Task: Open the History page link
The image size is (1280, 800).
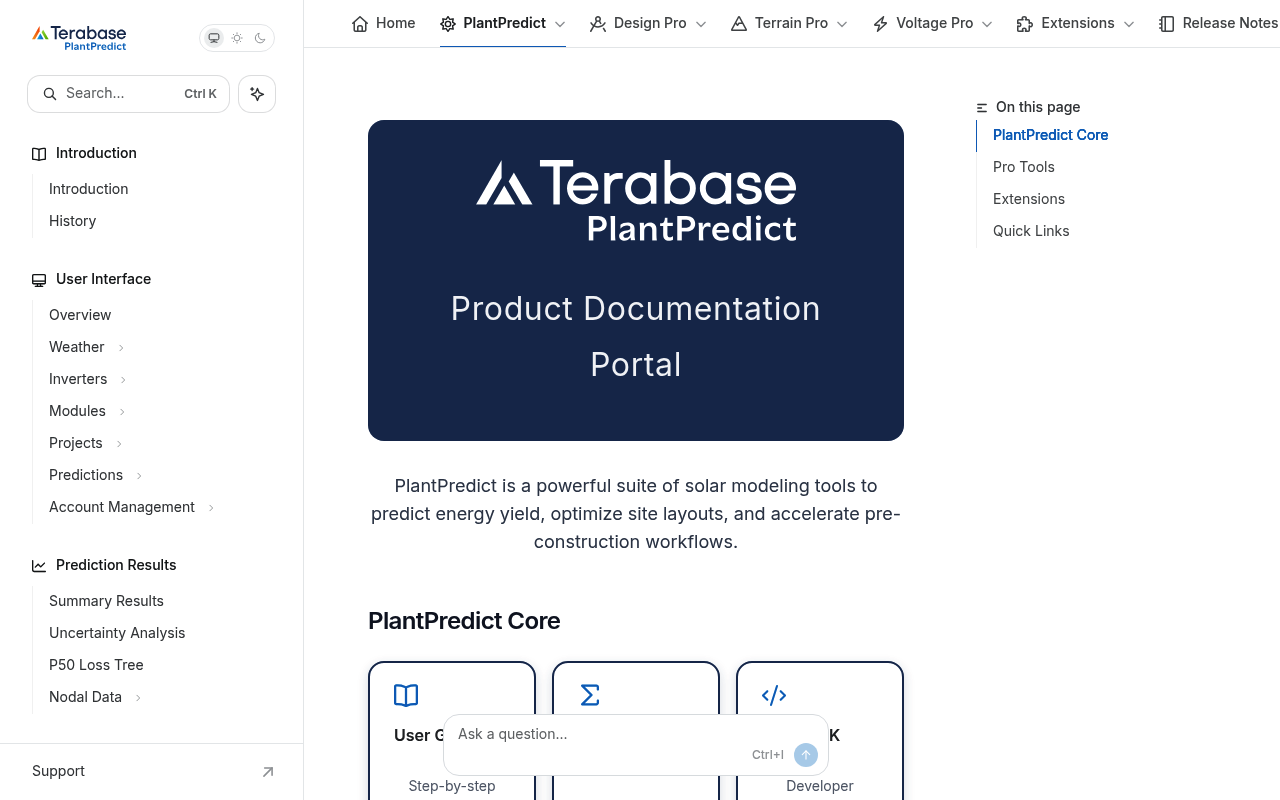Action: [72, 221]
